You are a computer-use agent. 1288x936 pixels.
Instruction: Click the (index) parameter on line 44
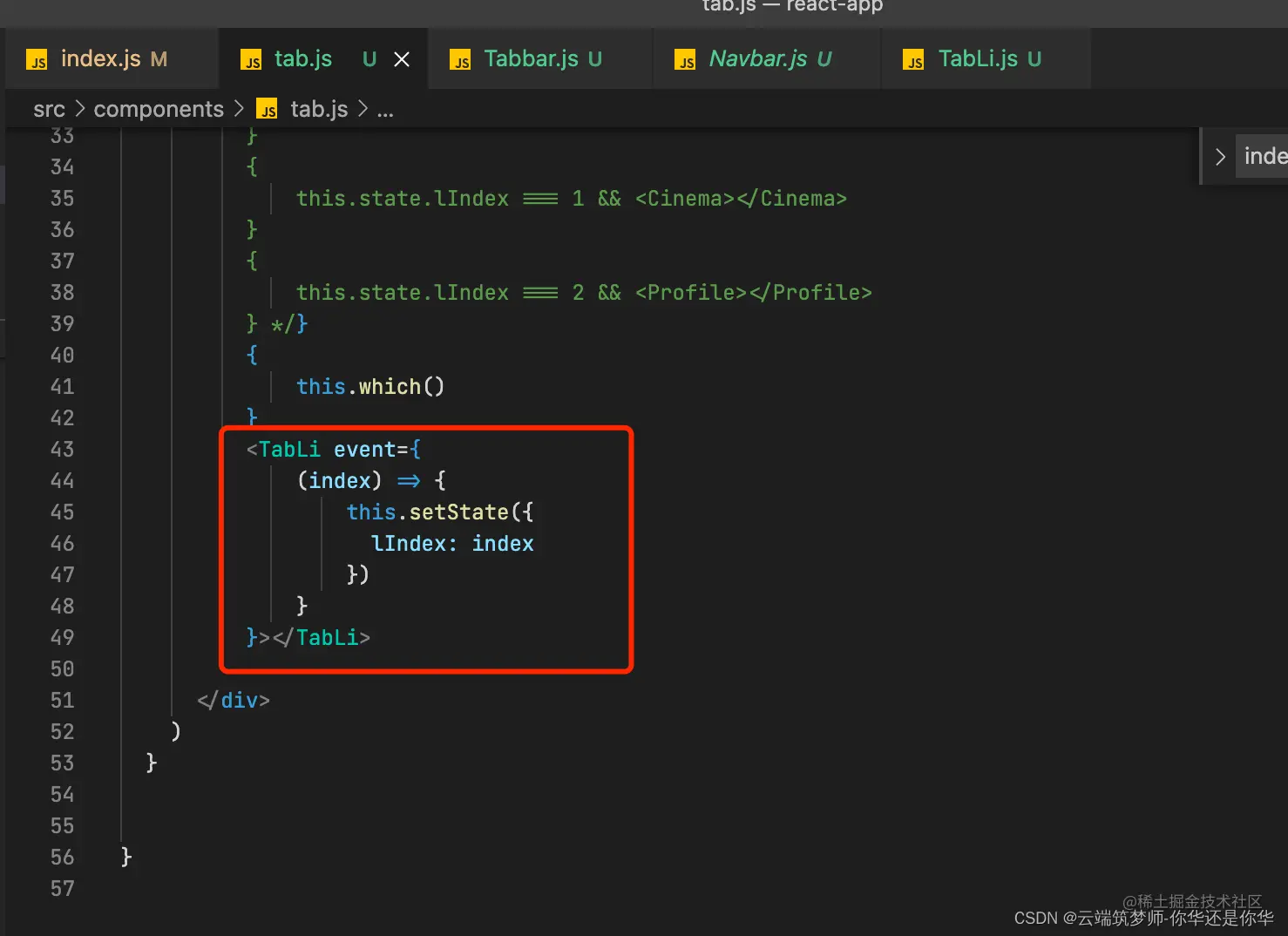(340, 481)
